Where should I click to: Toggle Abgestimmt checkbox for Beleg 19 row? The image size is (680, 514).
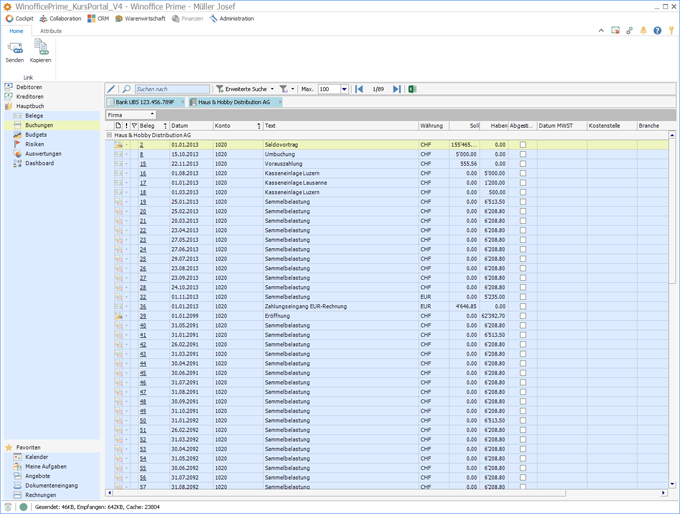(x=523, y=202)
